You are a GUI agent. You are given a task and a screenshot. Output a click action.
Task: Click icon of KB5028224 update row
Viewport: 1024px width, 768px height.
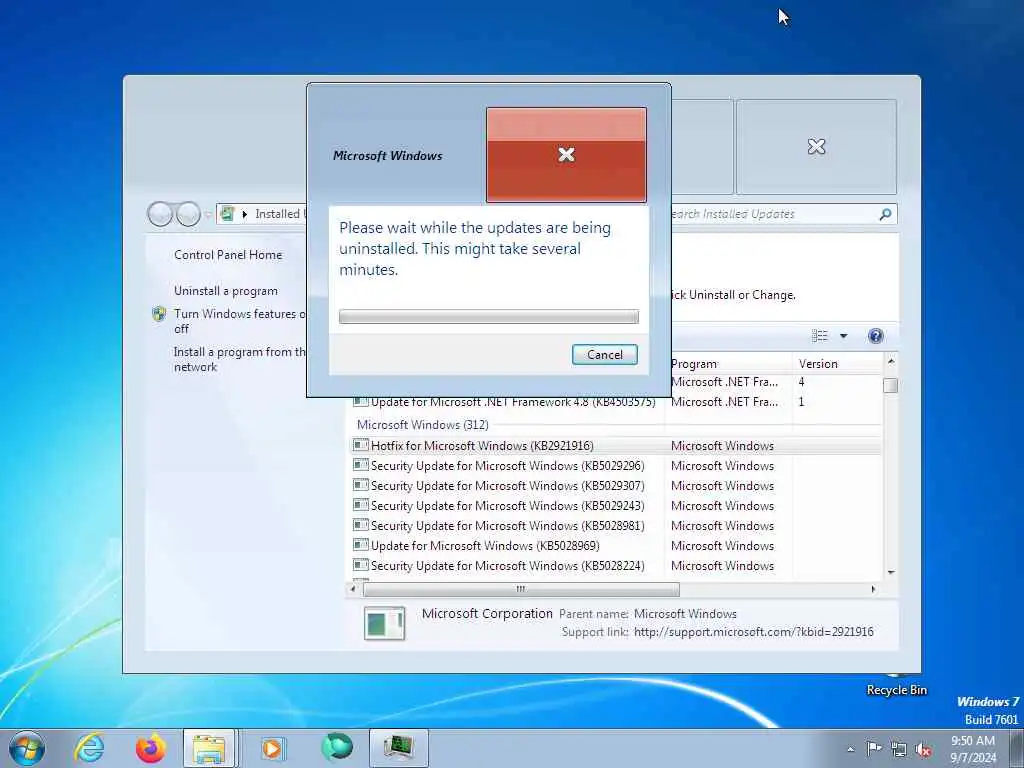[x=360, y=565]
